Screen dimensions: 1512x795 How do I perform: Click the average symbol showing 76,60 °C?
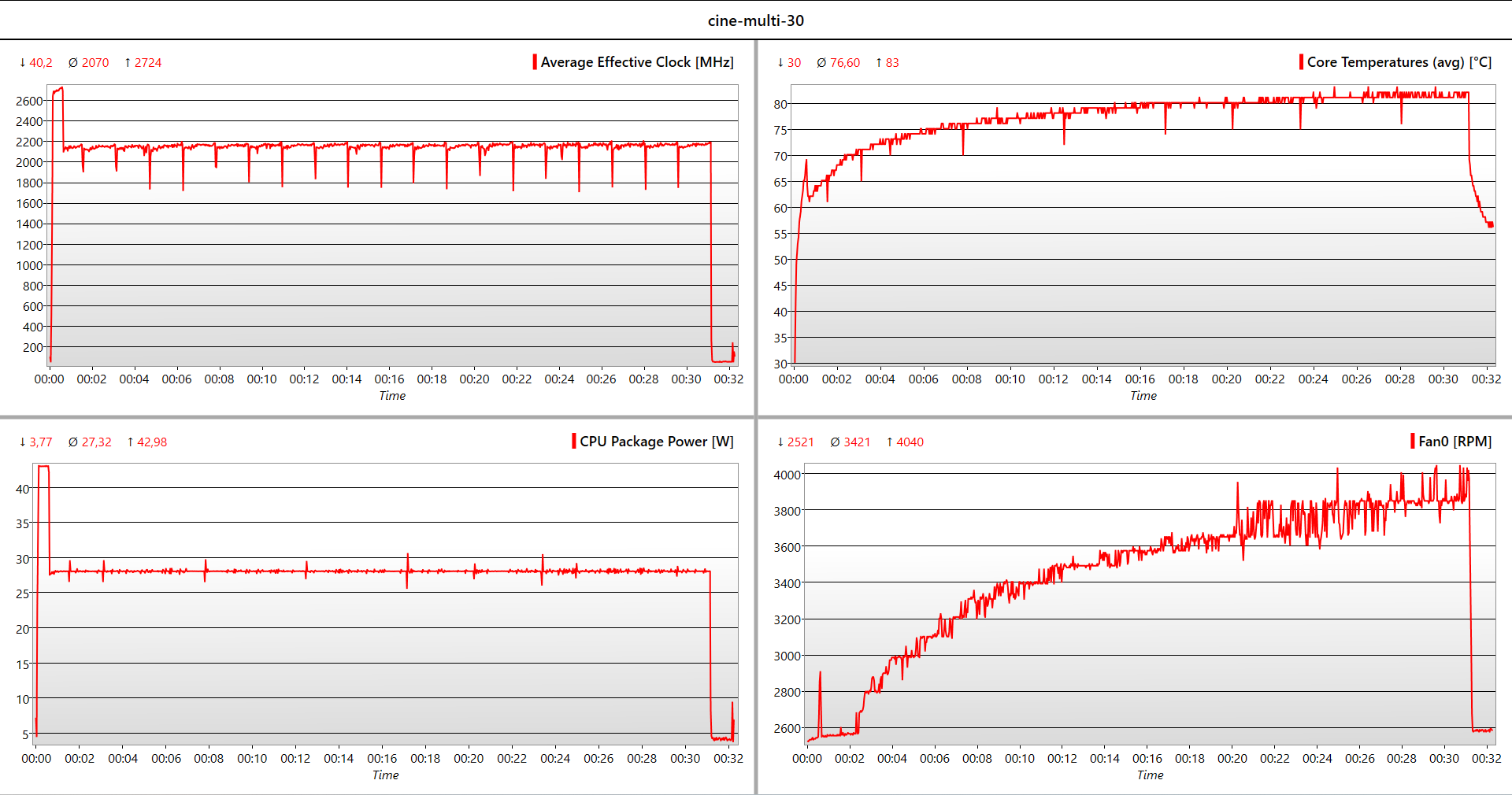click(x=821, y=62)
